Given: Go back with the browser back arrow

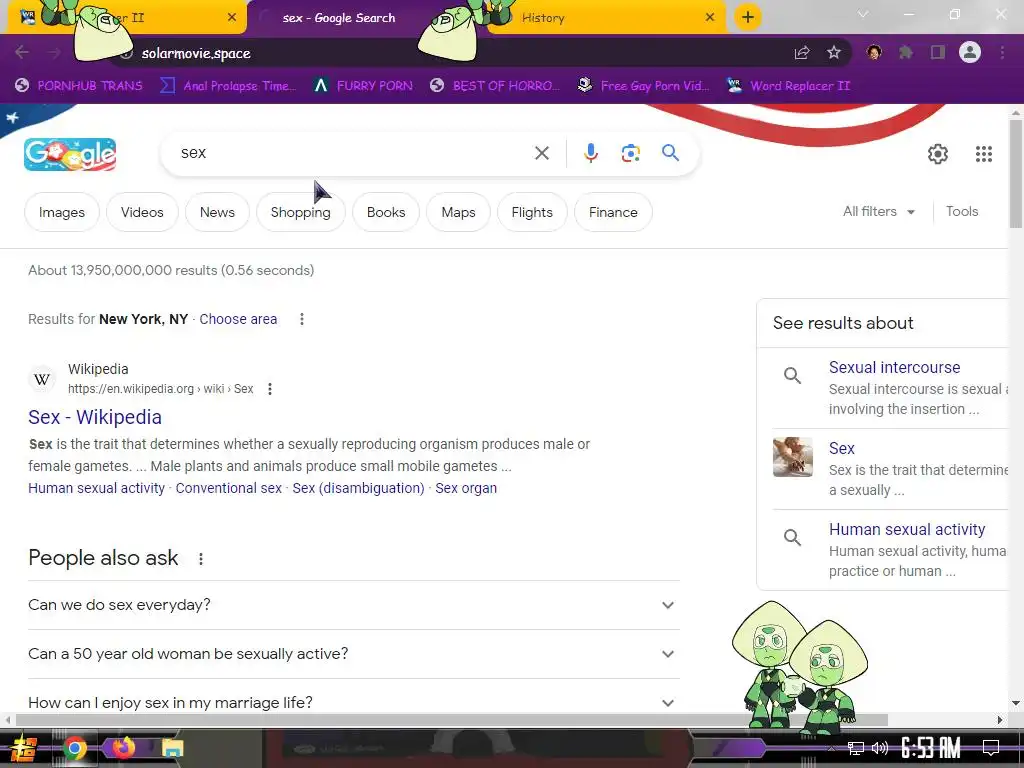Looking at the screenshot, I should click(22, 53).
